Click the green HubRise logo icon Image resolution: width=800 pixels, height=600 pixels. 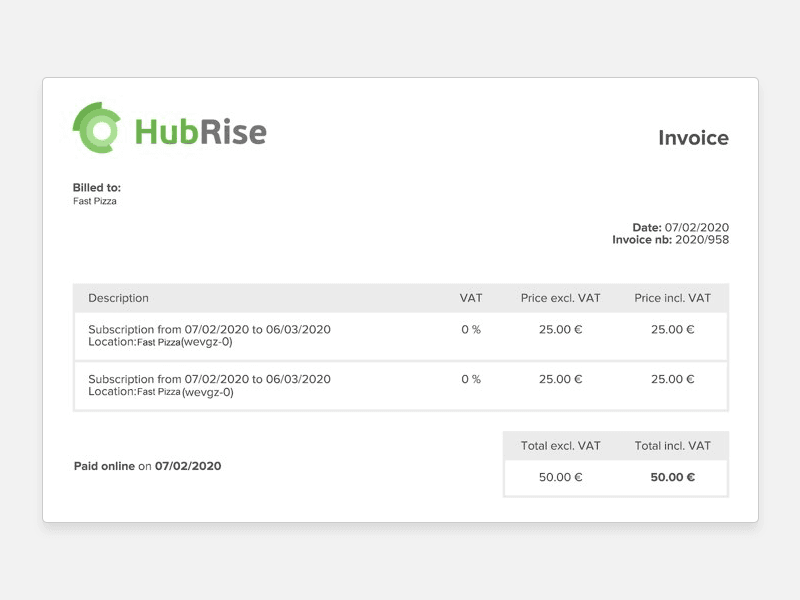tap(98, 129)
